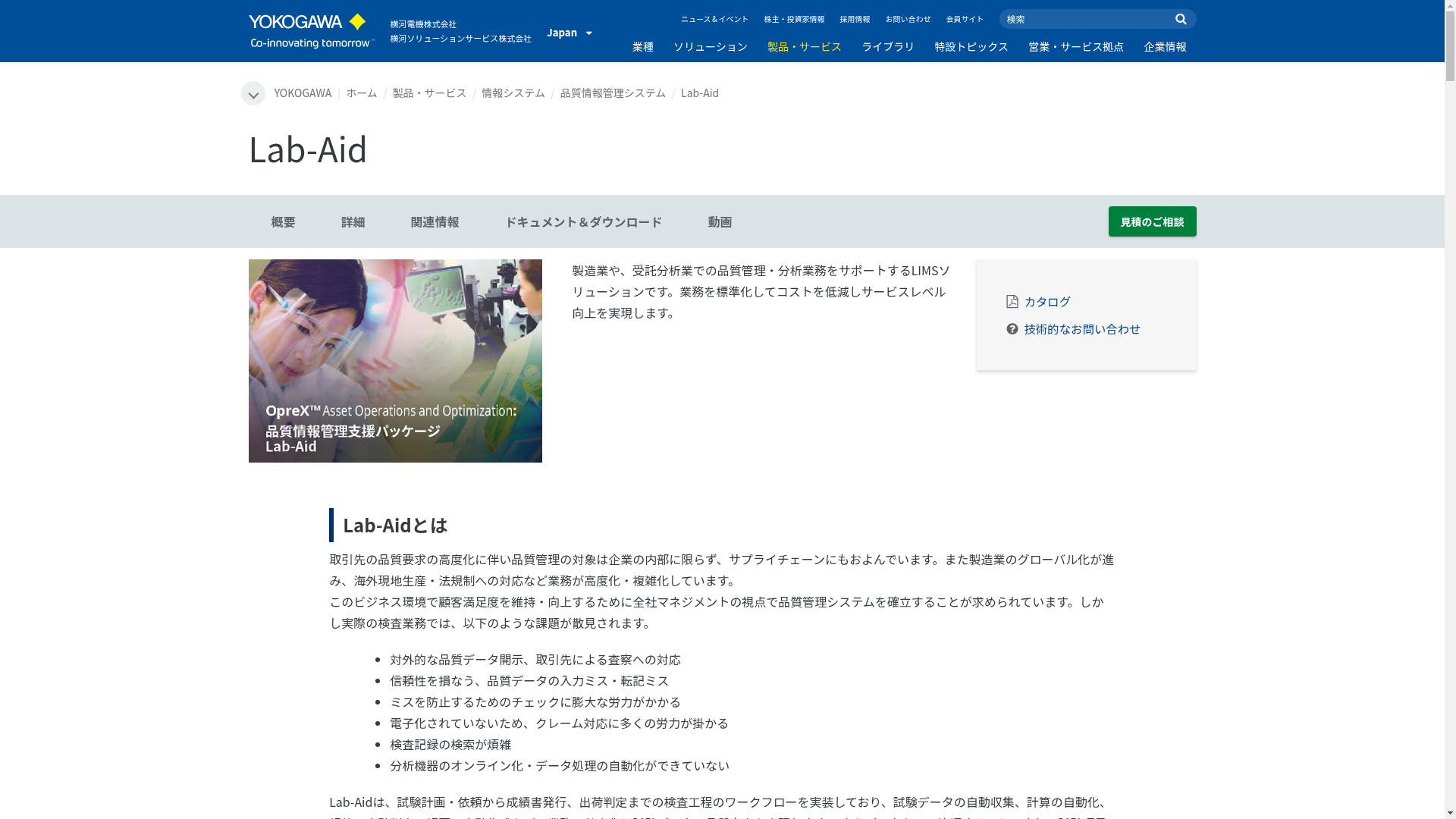Viewport: 1456px width, 819px height.
Task: Switch to ドキュメント＆ダウンロード tab
Action: coord(584,221)
